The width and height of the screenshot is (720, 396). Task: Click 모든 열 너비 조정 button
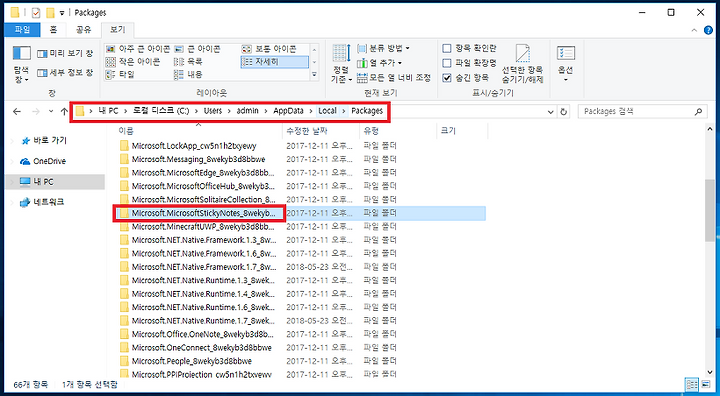(394, 78)
